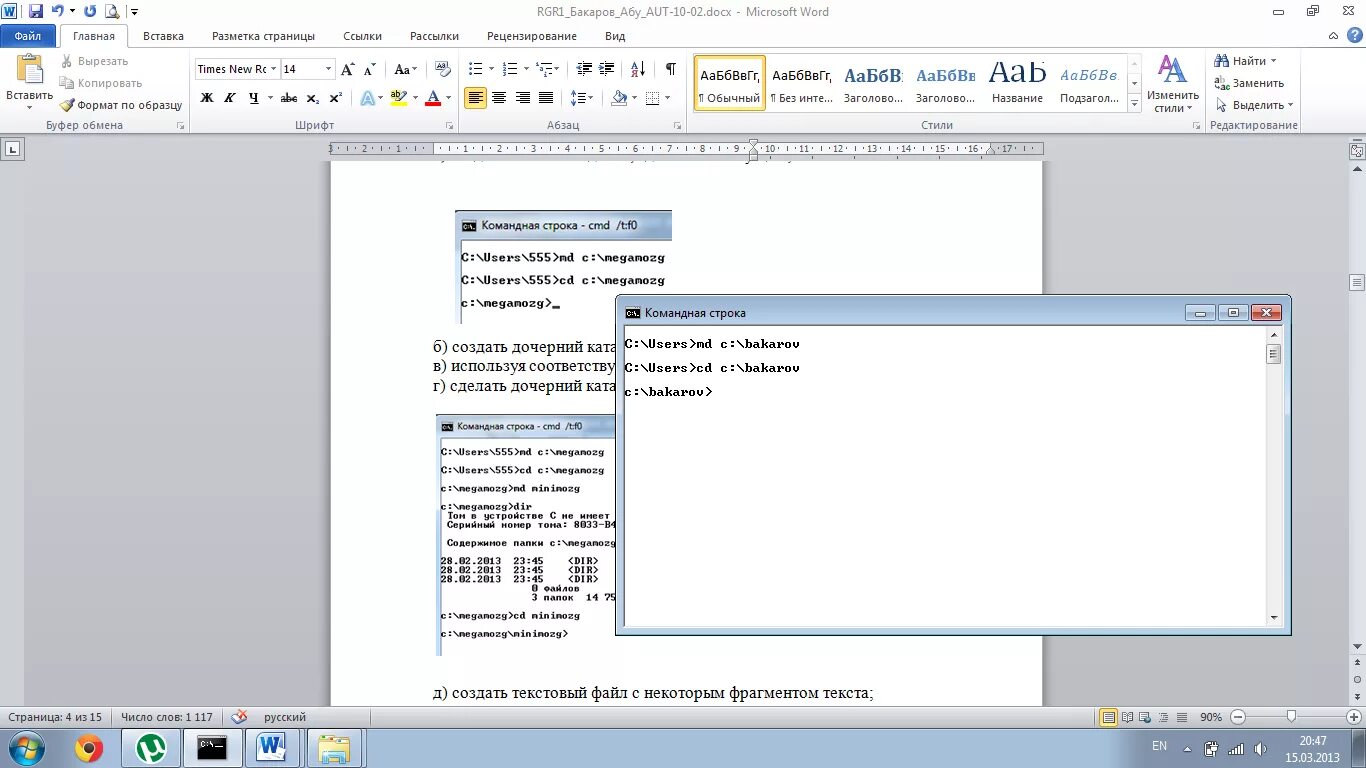The image size is (1366, 768).
Task: Click the yellow text highlight color button
Action: coord(398,98)
